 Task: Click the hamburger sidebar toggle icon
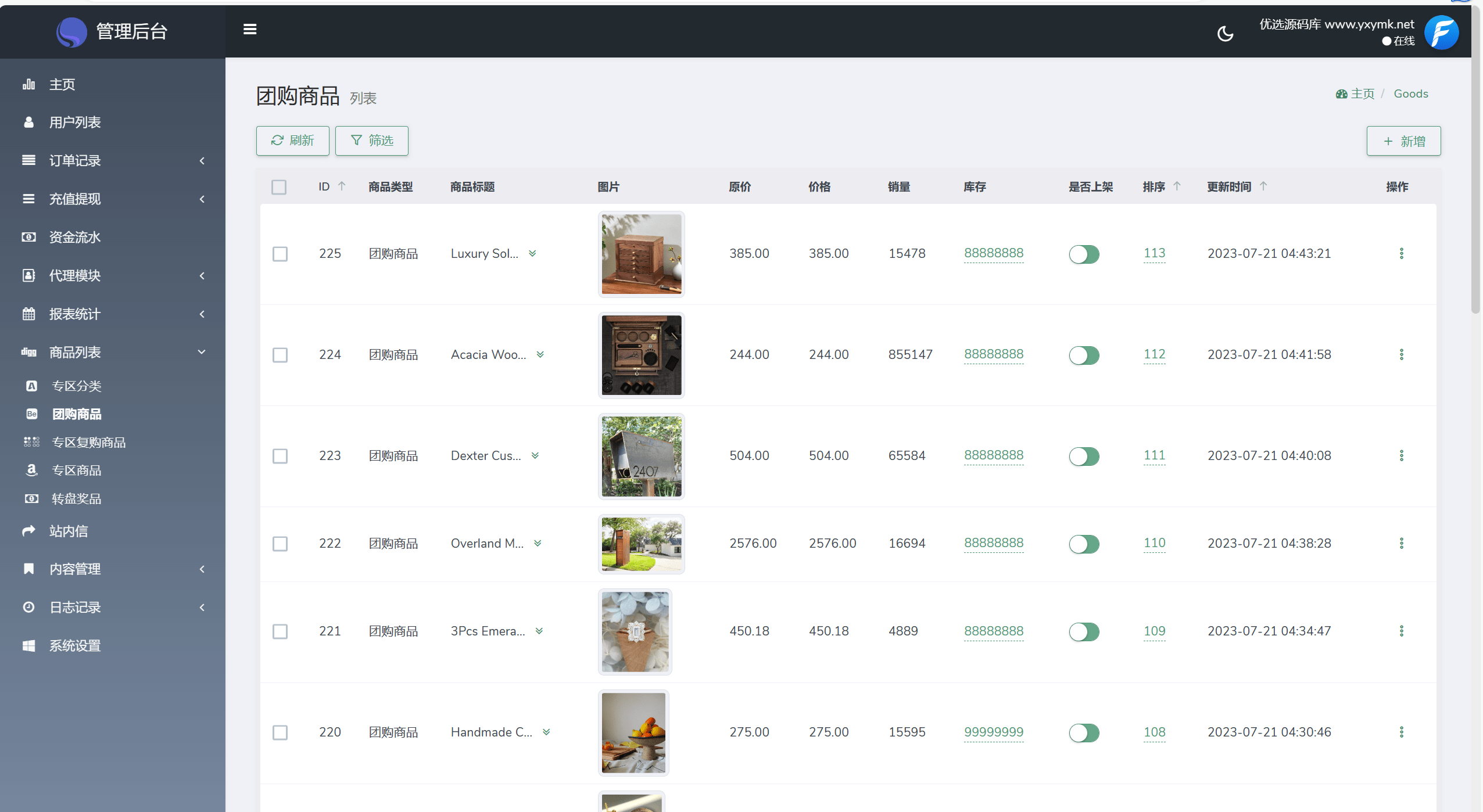click(250, 29)
